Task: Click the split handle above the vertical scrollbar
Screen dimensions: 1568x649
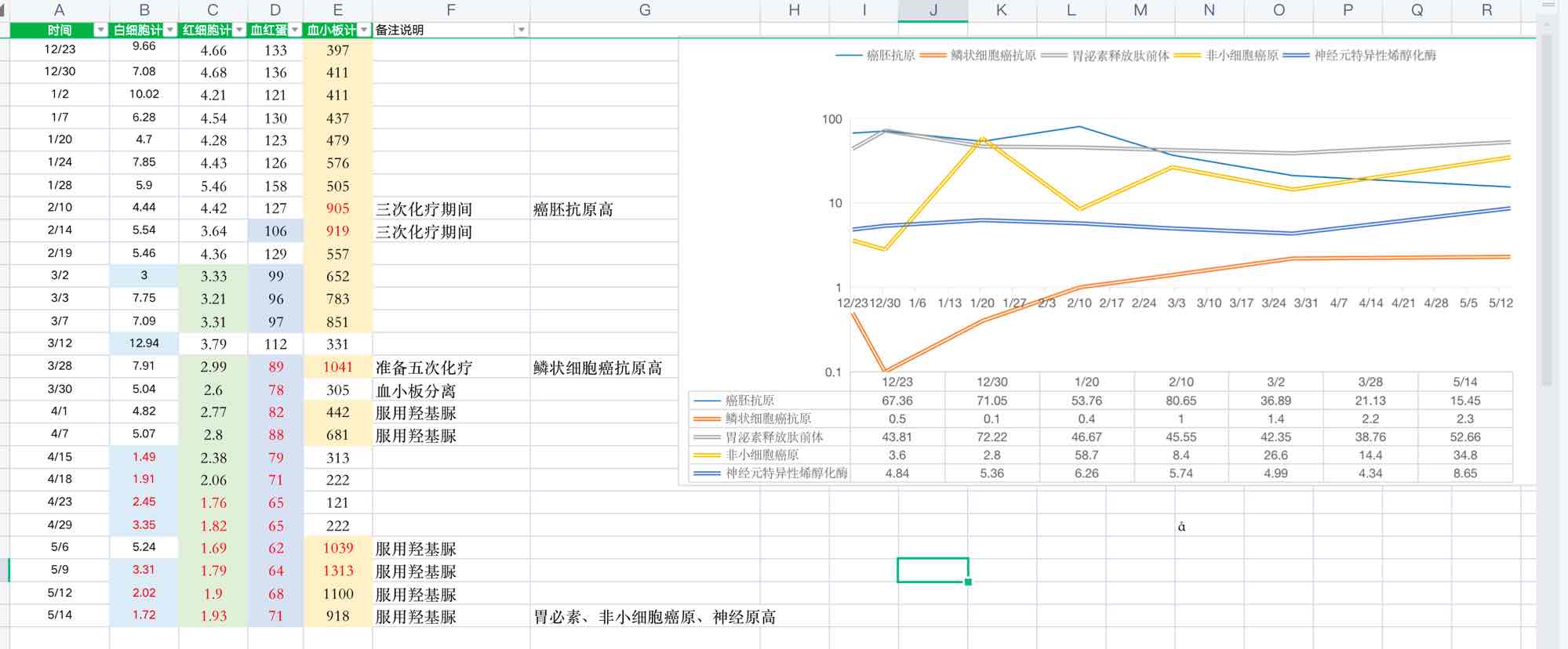Action: [1548, 5]
